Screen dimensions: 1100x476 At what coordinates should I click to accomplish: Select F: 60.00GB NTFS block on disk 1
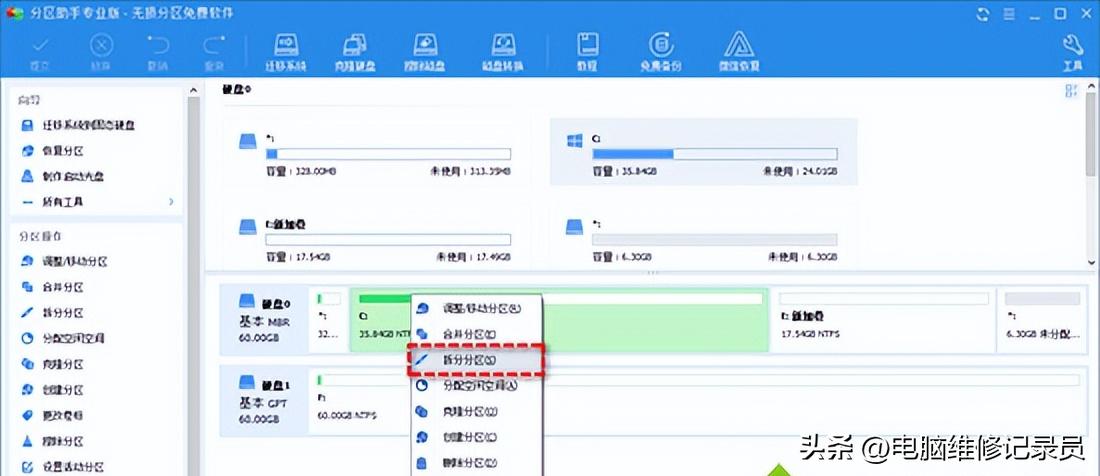point(698,401)
